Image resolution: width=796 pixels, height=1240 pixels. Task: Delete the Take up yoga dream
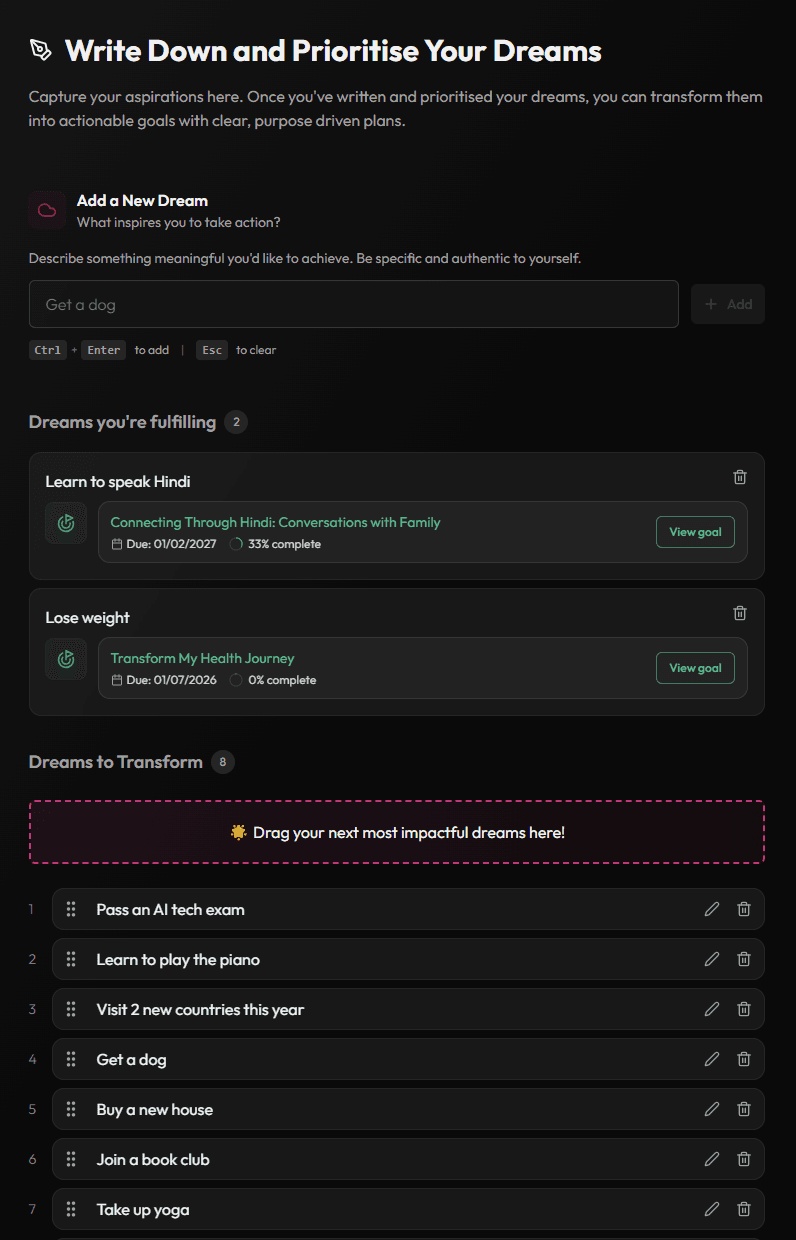pos(744,1209)
